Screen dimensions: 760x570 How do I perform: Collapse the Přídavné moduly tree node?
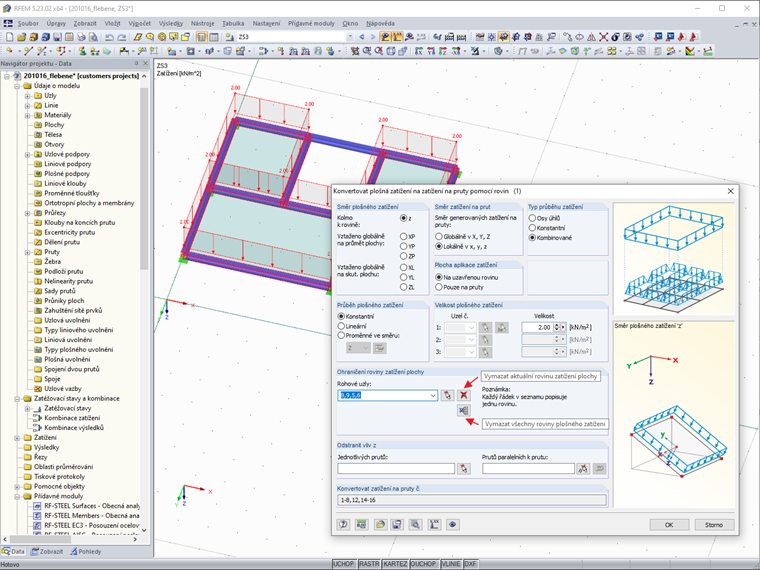click(x=17, y=496)
